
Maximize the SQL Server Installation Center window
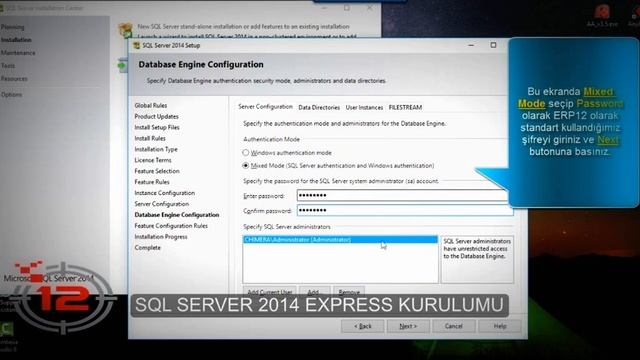coord(347,8)
